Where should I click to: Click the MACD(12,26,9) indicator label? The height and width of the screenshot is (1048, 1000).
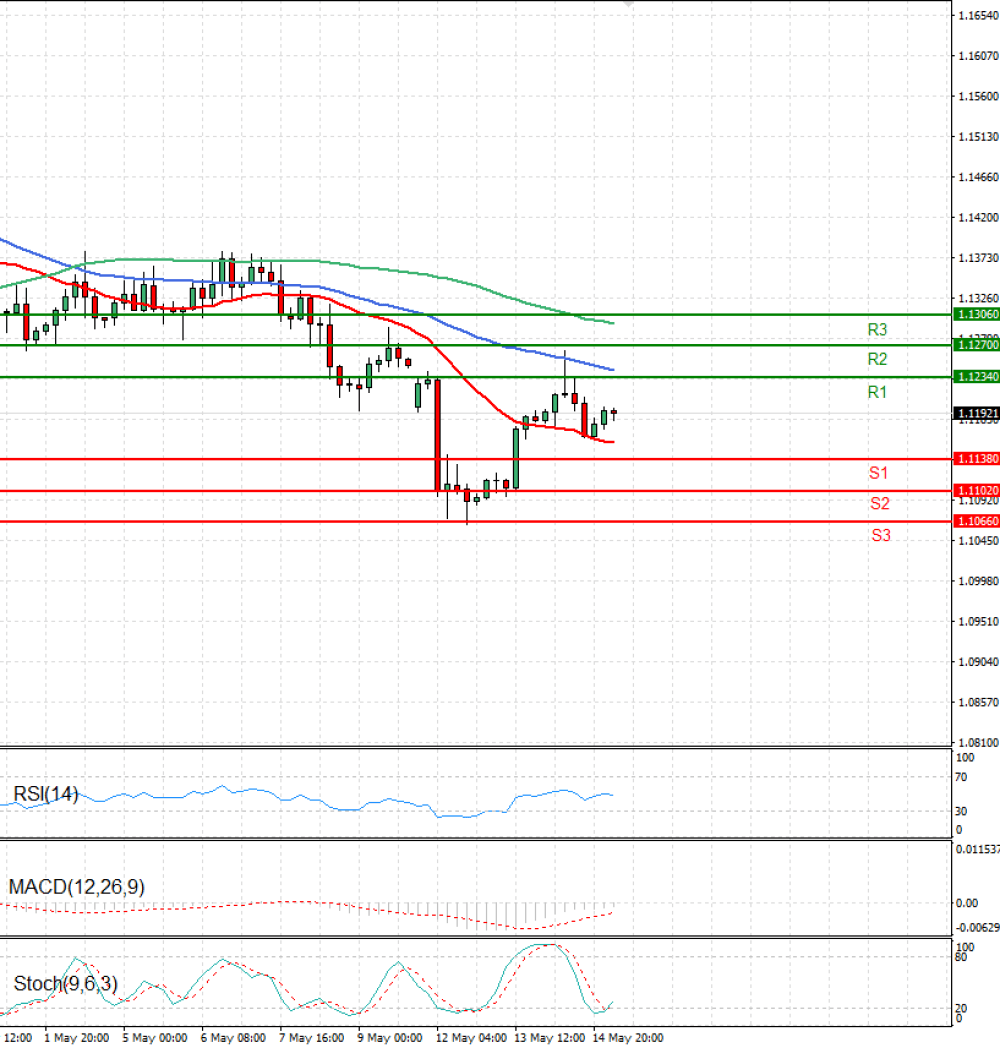[x=76, y=887]
